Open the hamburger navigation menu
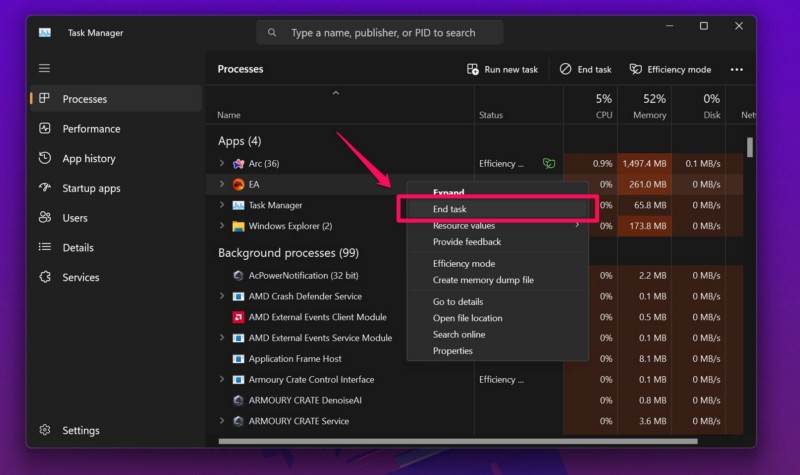Viewport: 800px width, 475px height. [x=44, y=68]
